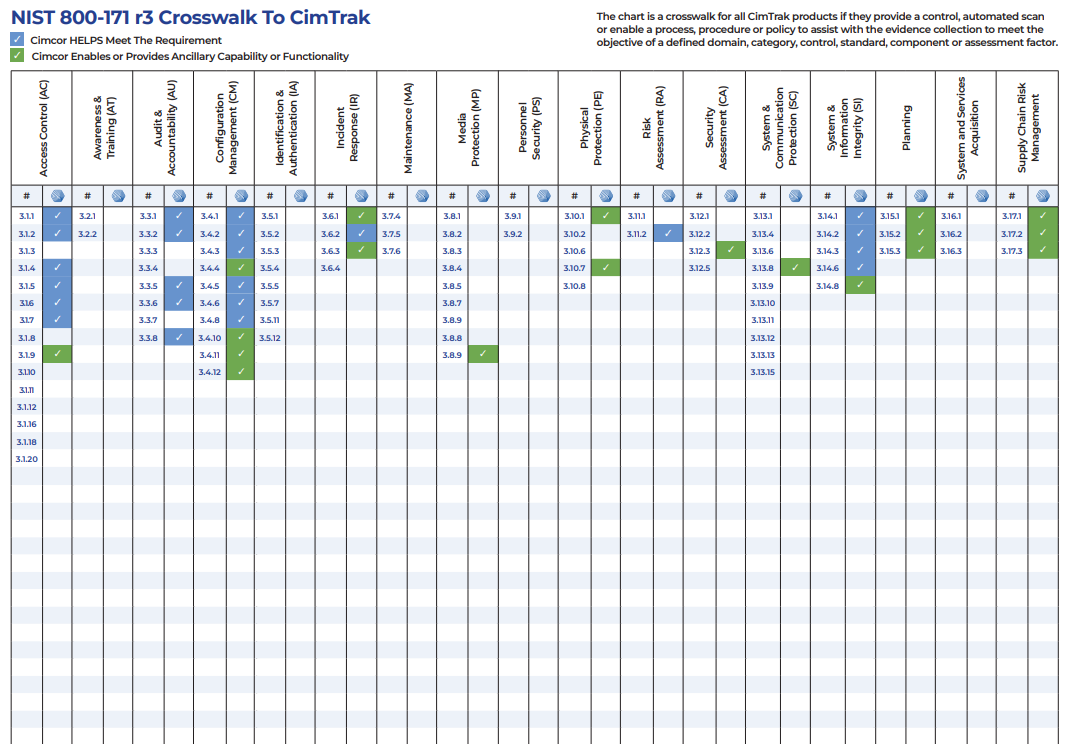Click the green checkmark for control 3.15.1
Viewport: 1069px width, 744px height.
pos(921,215)
